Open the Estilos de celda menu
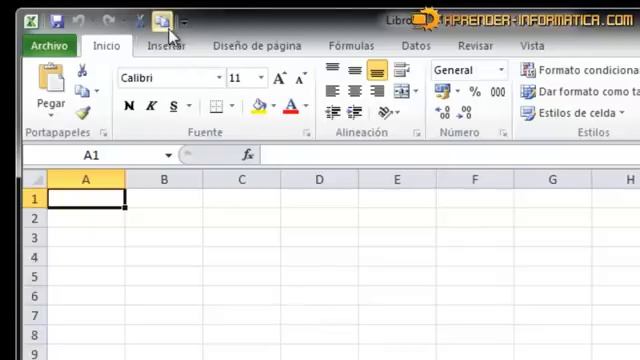The image size is (640, 360). (x=573, y=113)
